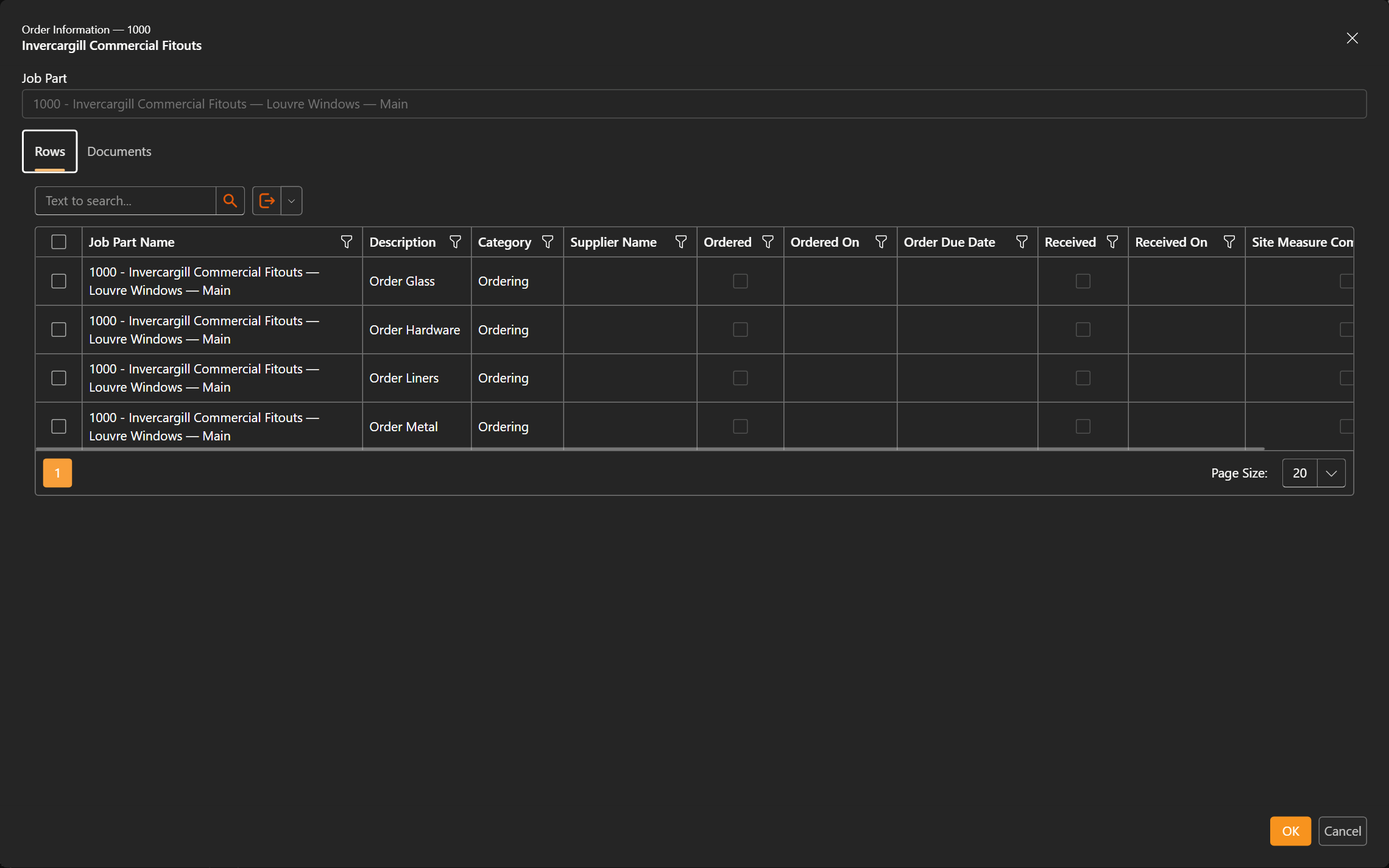Click the Cancel button
The image size is (1389, 868).
point(1343,831)
